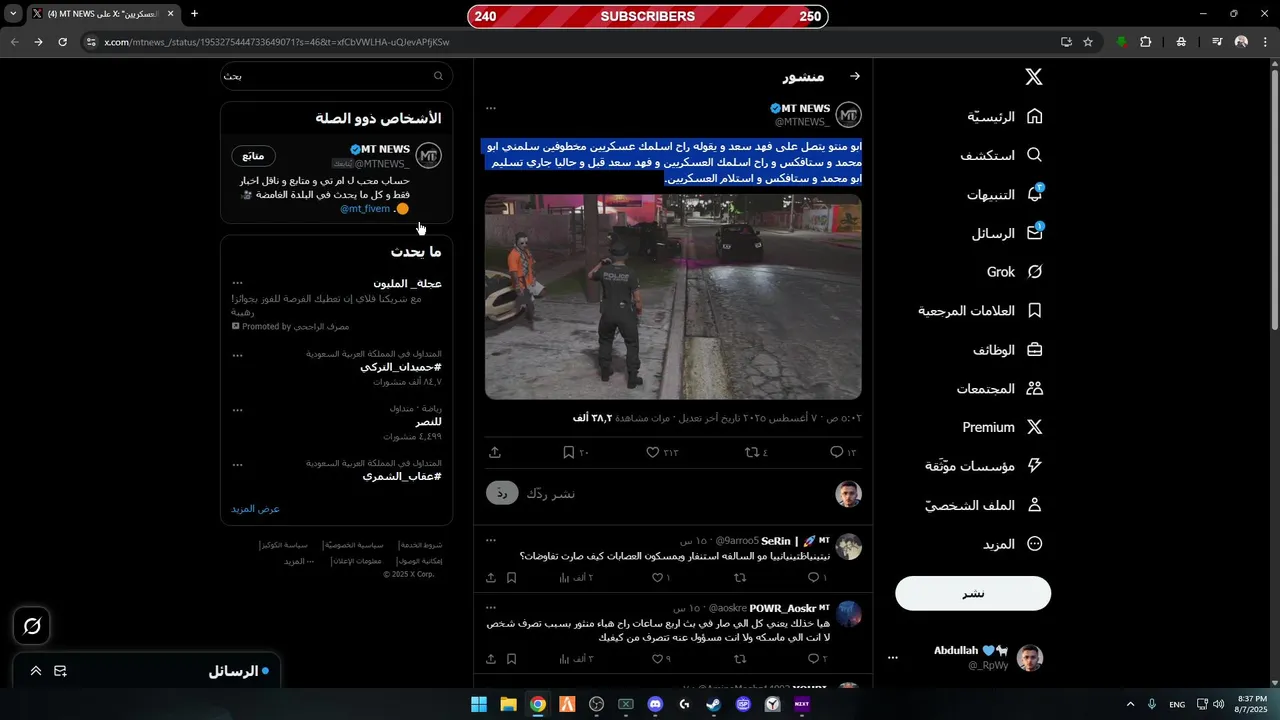The width and height of the screenshot is (1280, 720).
Task: Like the MT NEWS post
Action: click(x=662, y=453)
